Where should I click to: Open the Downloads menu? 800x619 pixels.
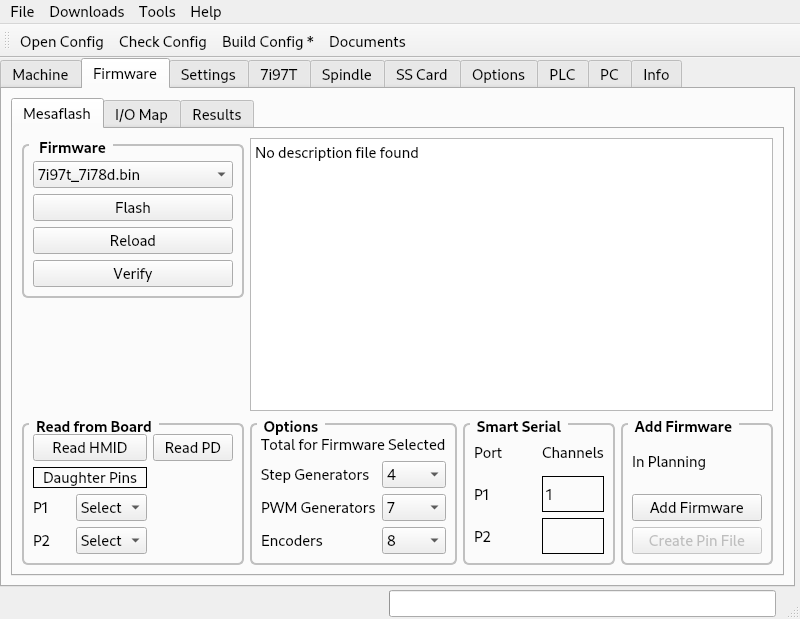(87, 12)
